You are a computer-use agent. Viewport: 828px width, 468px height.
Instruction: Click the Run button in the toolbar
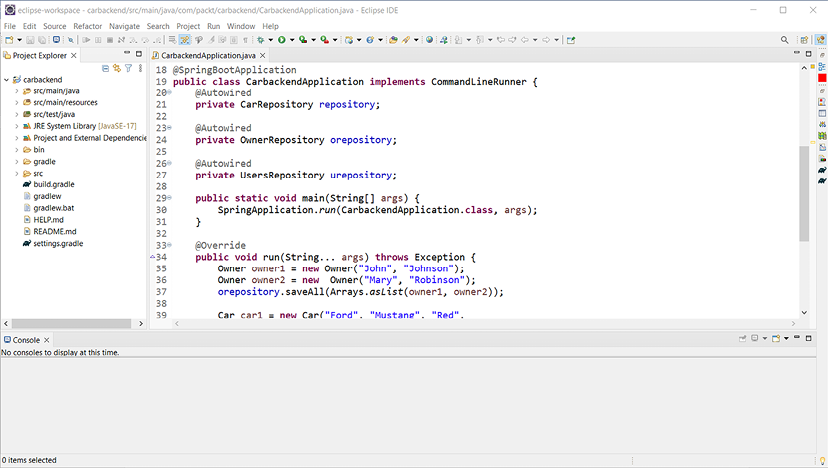coord(280,40)
